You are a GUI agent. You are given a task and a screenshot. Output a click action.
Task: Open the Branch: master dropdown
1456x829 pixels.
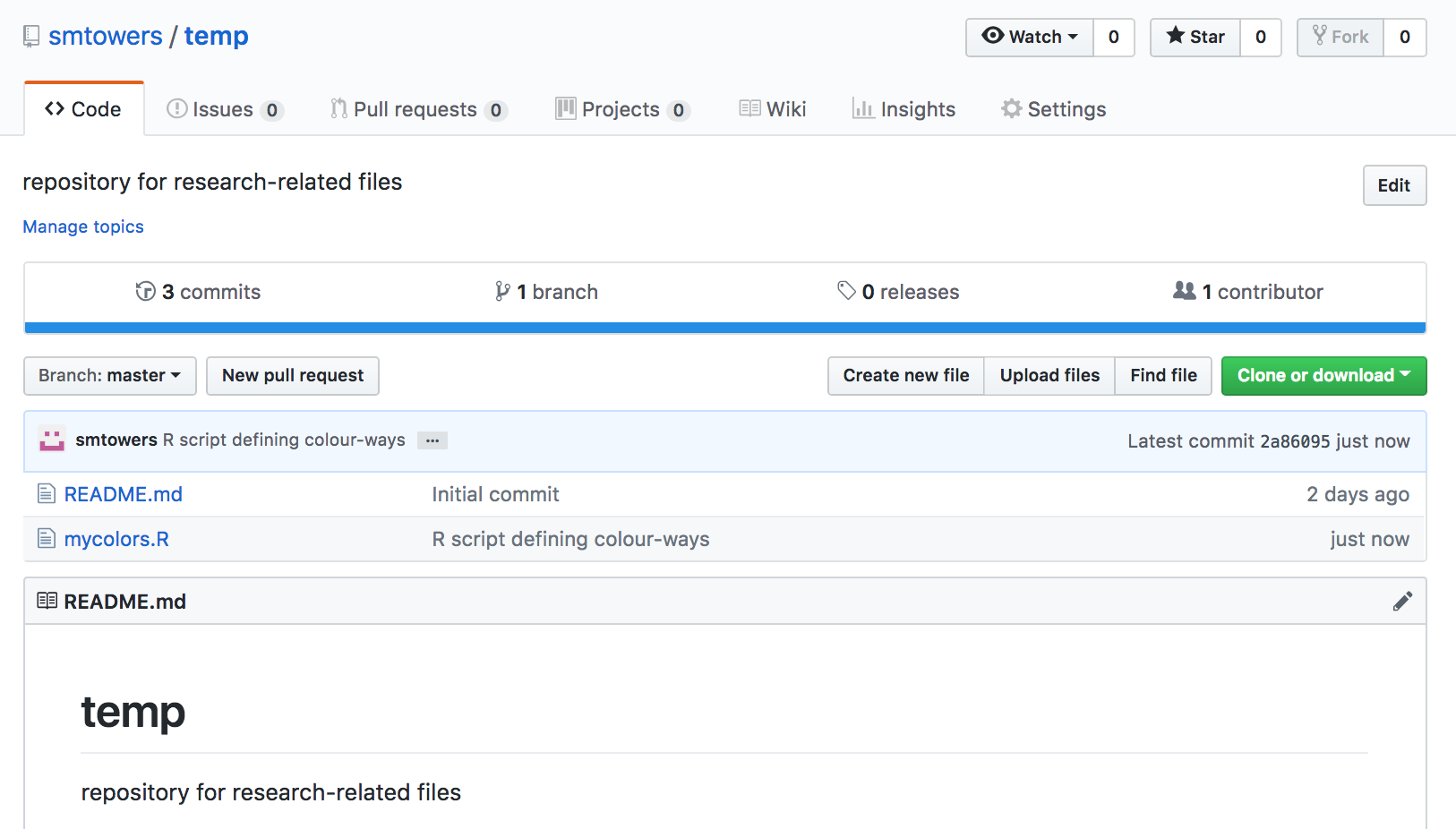tap(110, 376)
